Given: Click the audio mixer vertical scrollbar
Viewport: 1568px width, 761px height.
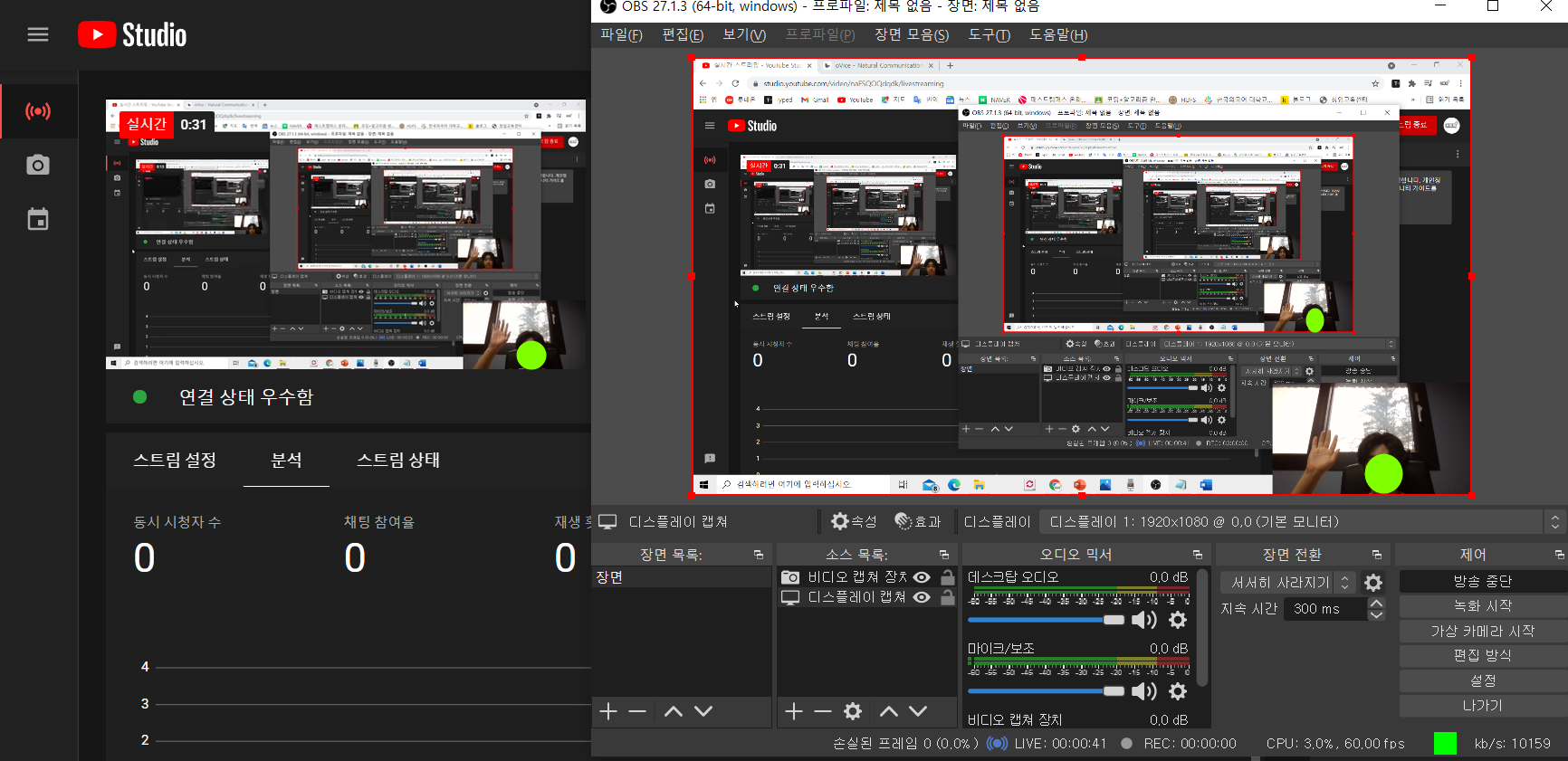Looking at the screenshot, I should click(1202, 628).
